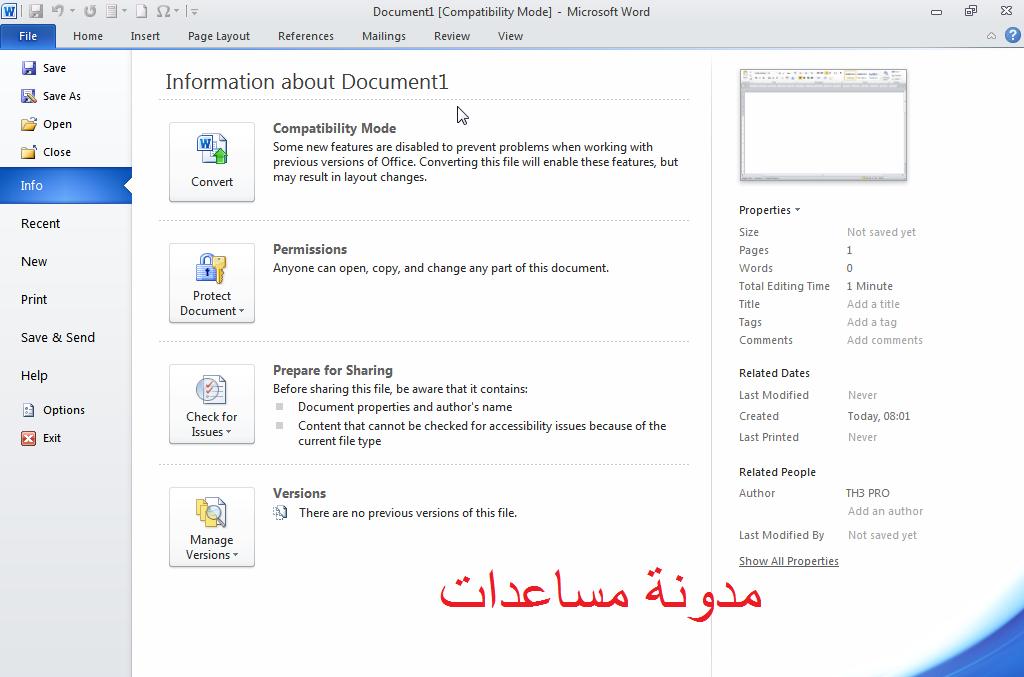Go to the Mailings tab
Screen dimensions: 1024x677
coord(384,36)
